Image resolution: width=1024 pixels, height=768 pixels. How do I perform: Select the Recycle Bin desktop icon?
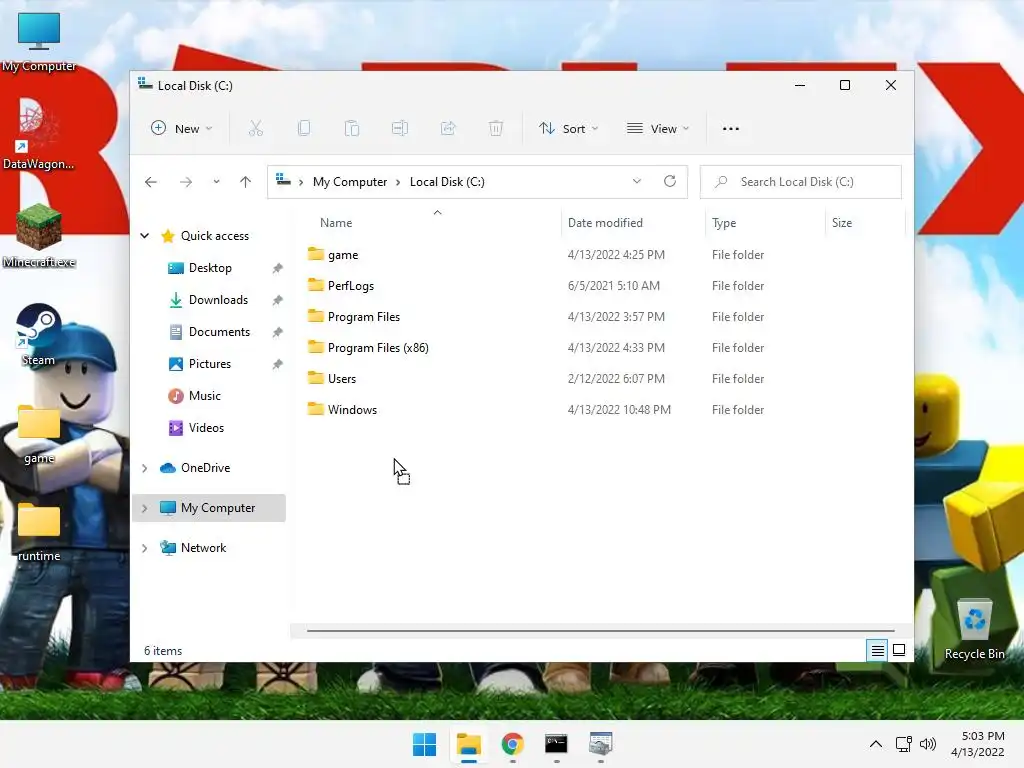click(974, 630)
